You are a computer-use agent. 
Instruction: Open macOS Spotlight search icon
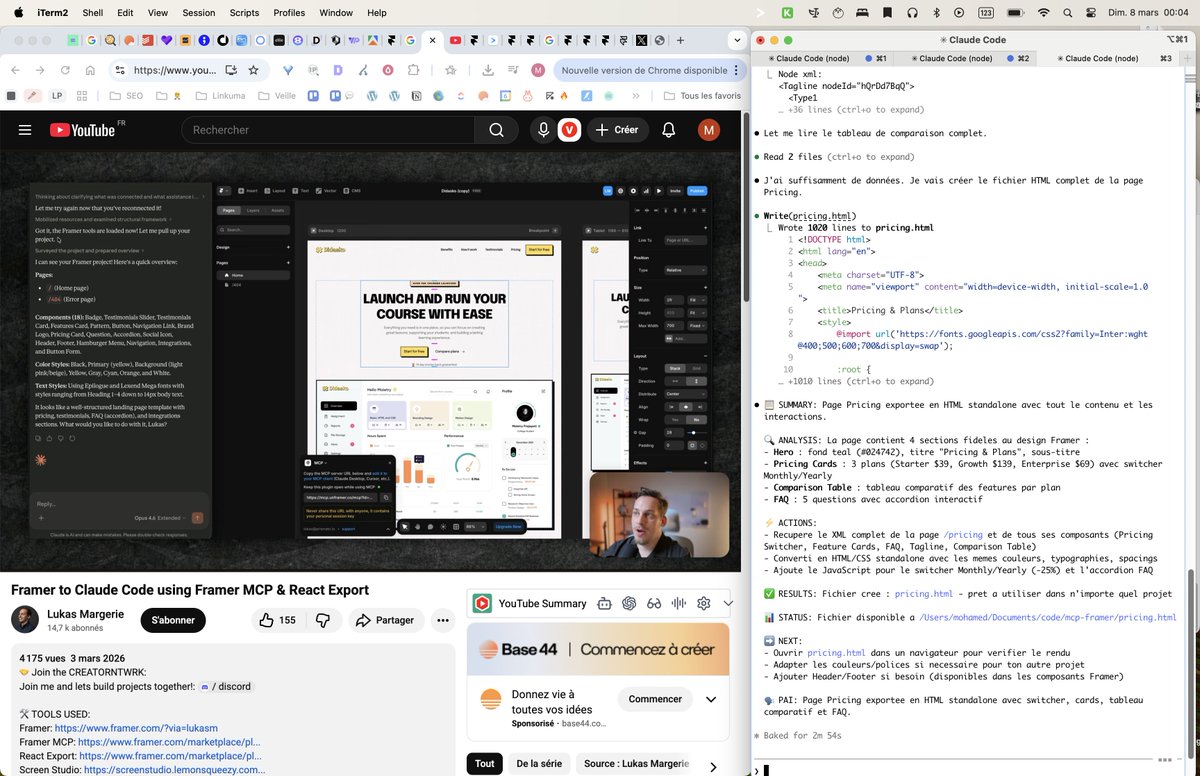point(1067,13)
